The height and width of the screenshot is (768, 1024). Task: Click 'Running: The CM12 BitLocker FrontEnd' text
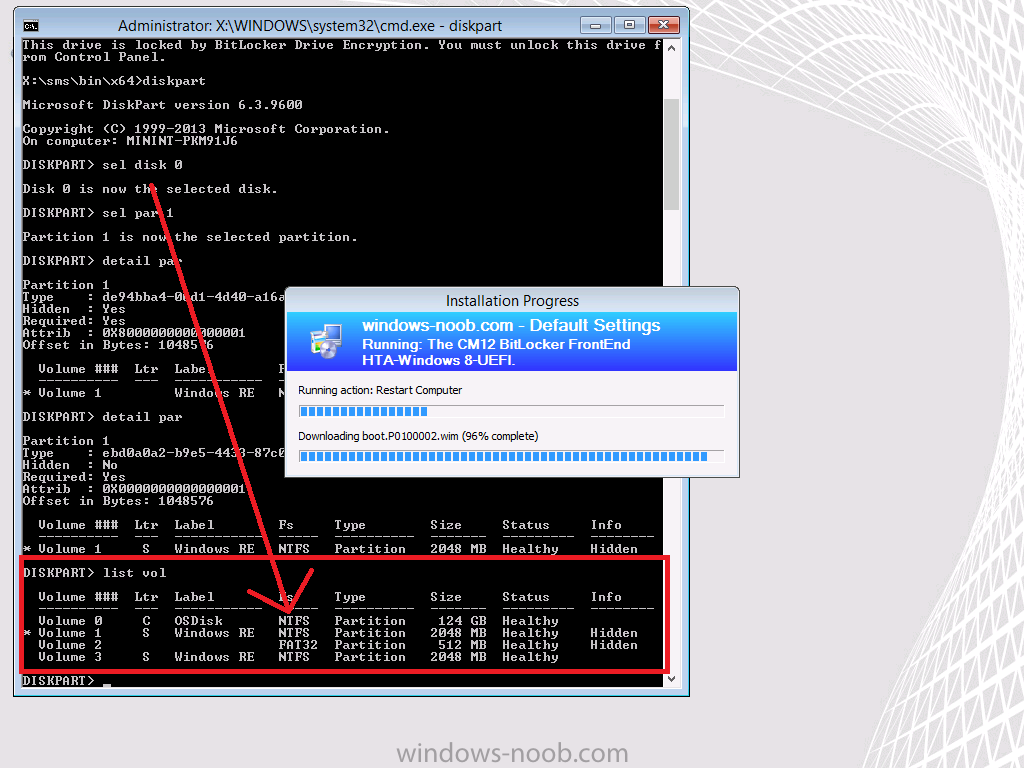(x=496, y=344)
